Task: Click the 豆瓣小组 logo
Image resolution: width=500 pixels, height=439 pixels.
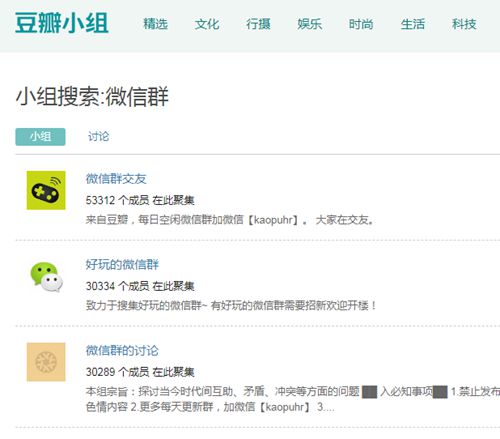Action: (x=62, y=23)
